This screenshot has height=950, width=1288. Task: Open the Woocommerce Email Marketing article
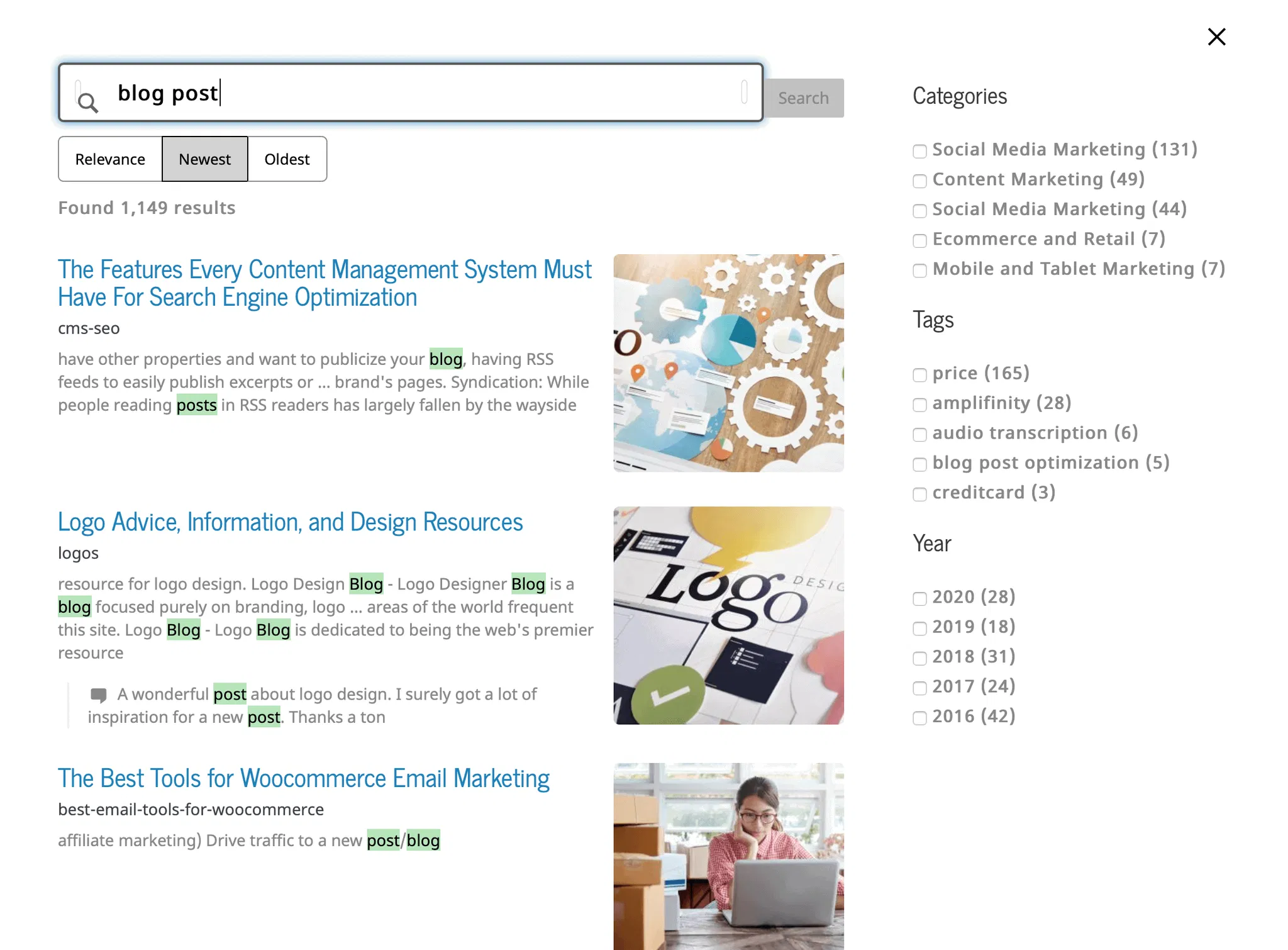[x=304, y=779]
